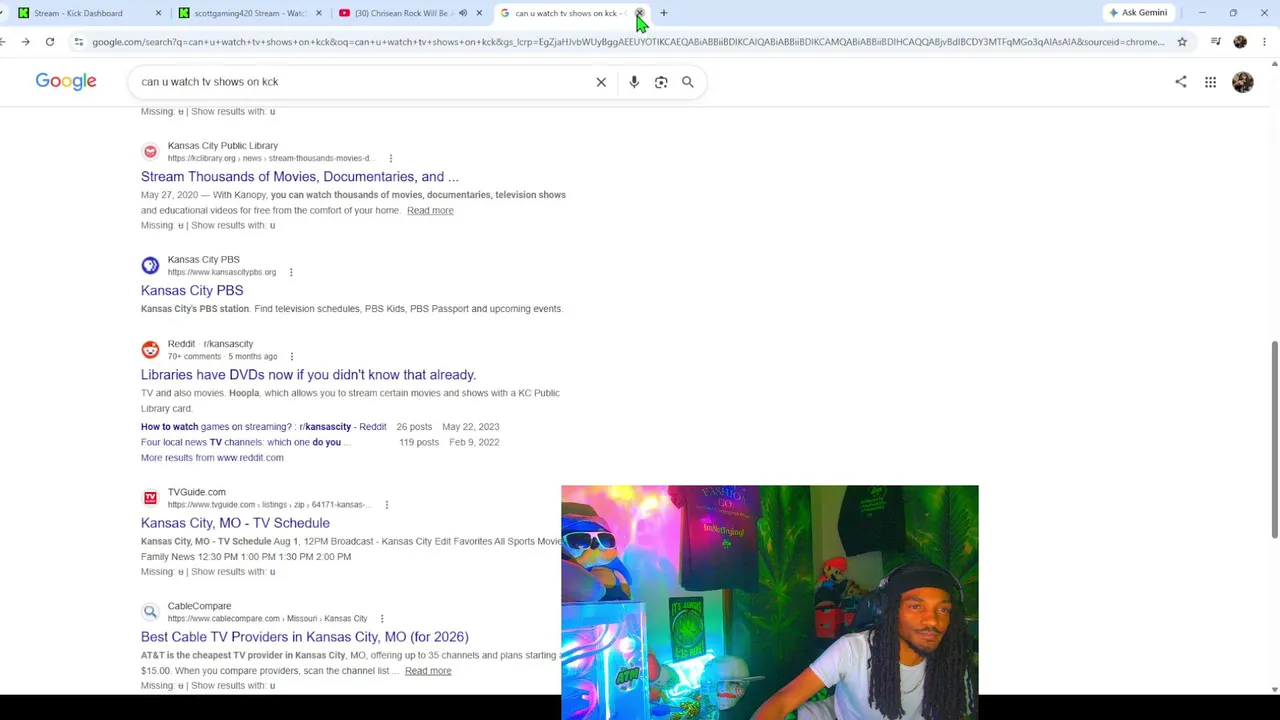Open 'More results from www.reddit.com'

[212, 458]
